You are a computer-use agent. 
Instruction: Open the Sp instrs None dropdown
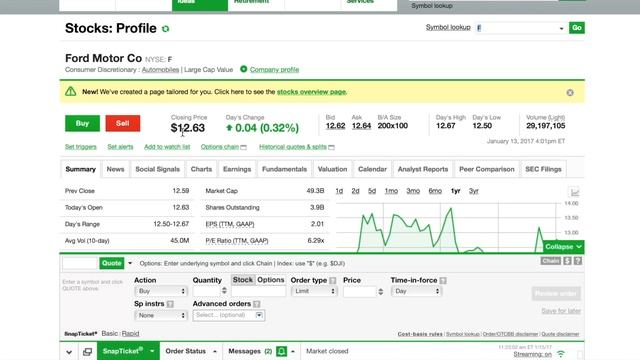pyautogui.click(x=160, y=315)
